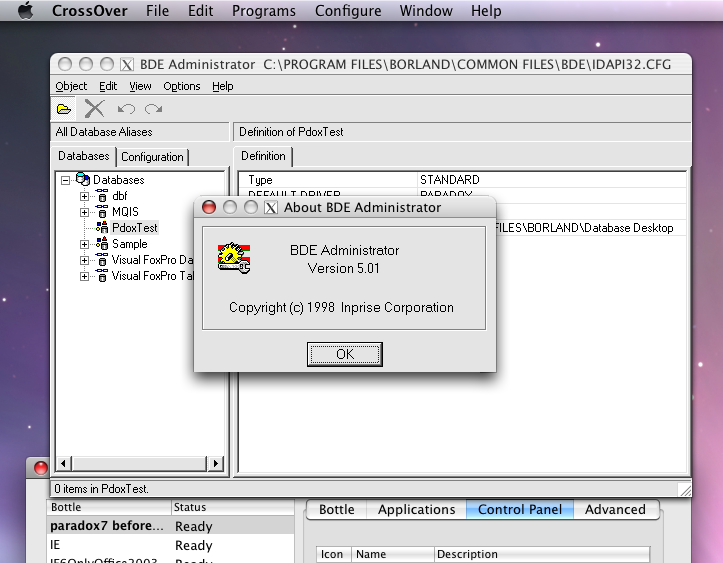Close the About BDE Administrator dialog
723x563 pixels.
[x=209, y=207]
